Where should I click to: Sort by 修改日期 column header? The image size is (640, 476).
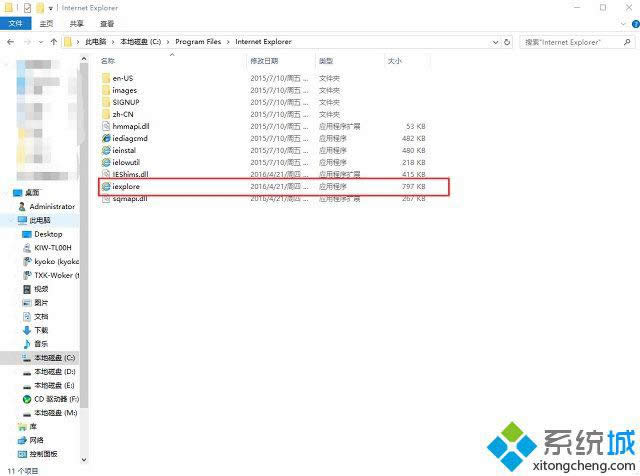tap(264, 61)
